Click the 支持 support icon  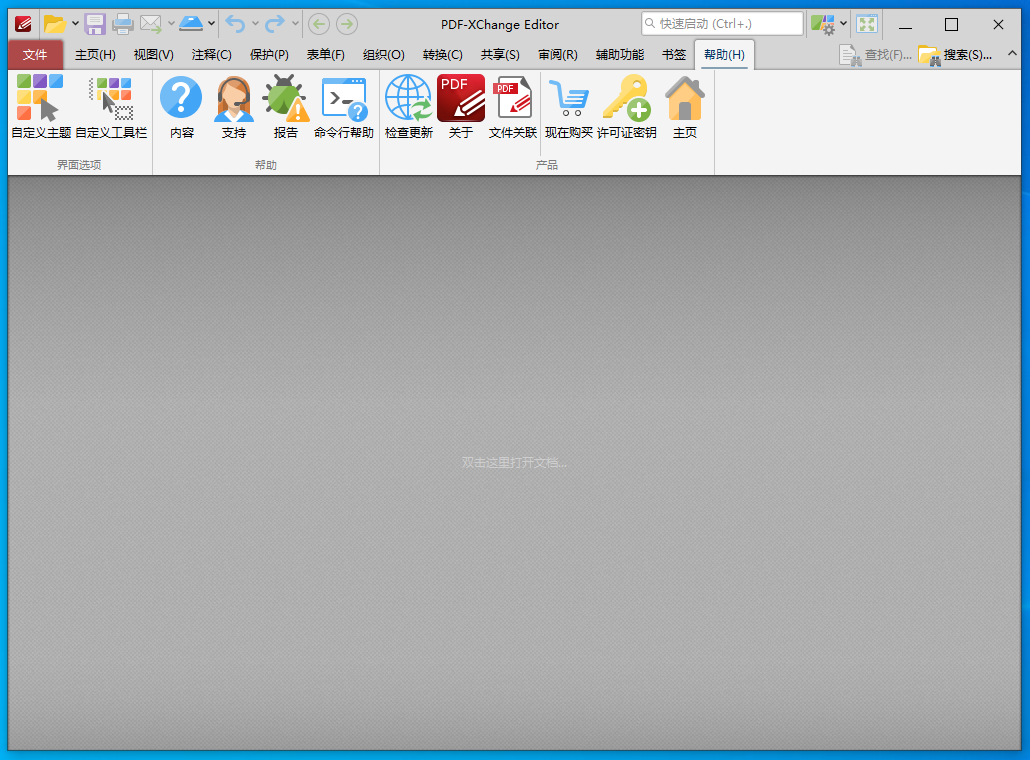click(233, 98)
